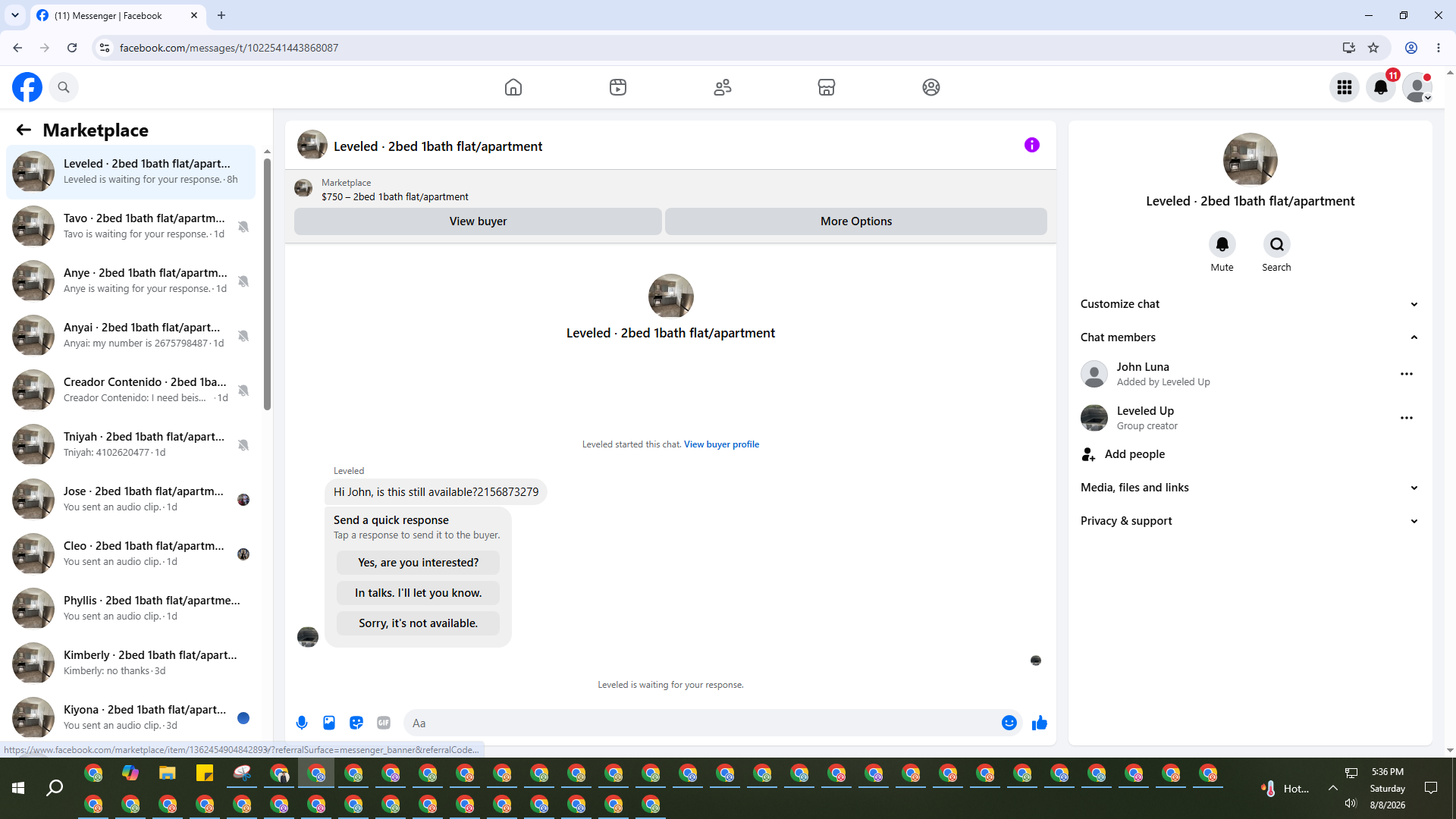Open emoji picker in message box

coord(1009,723)
